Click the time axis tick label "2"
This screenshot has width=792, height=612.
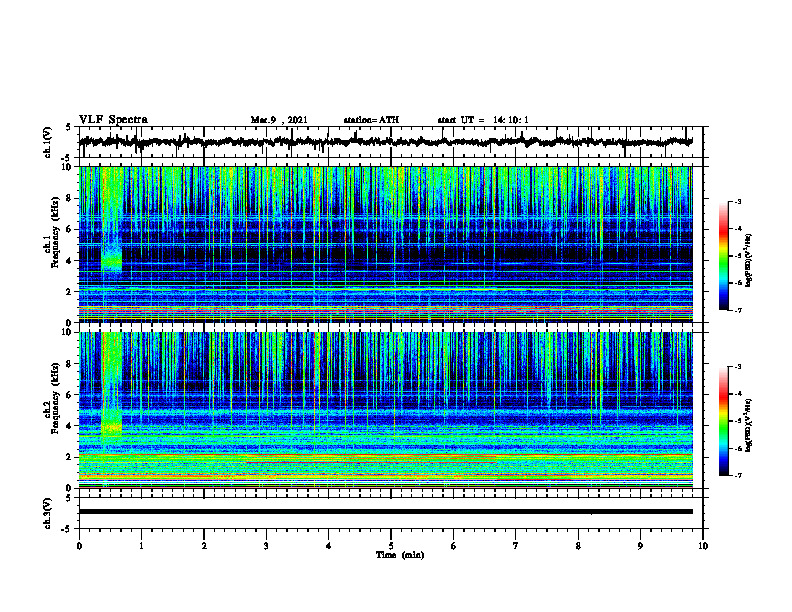(204, 546)
